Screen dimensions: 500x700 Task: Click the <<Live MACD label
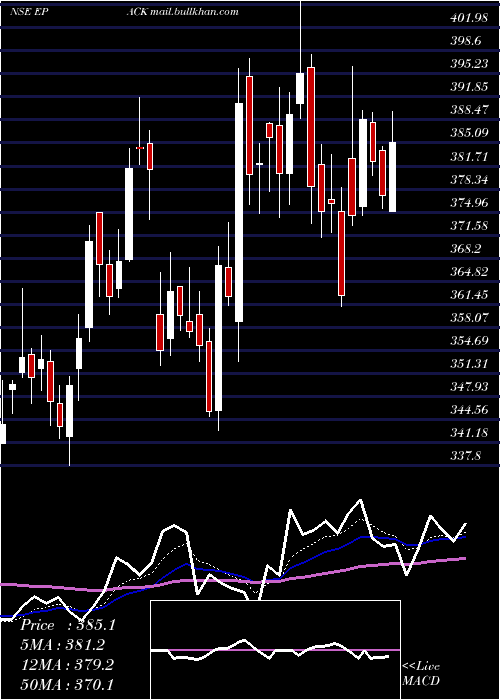[x=421, y=673]
